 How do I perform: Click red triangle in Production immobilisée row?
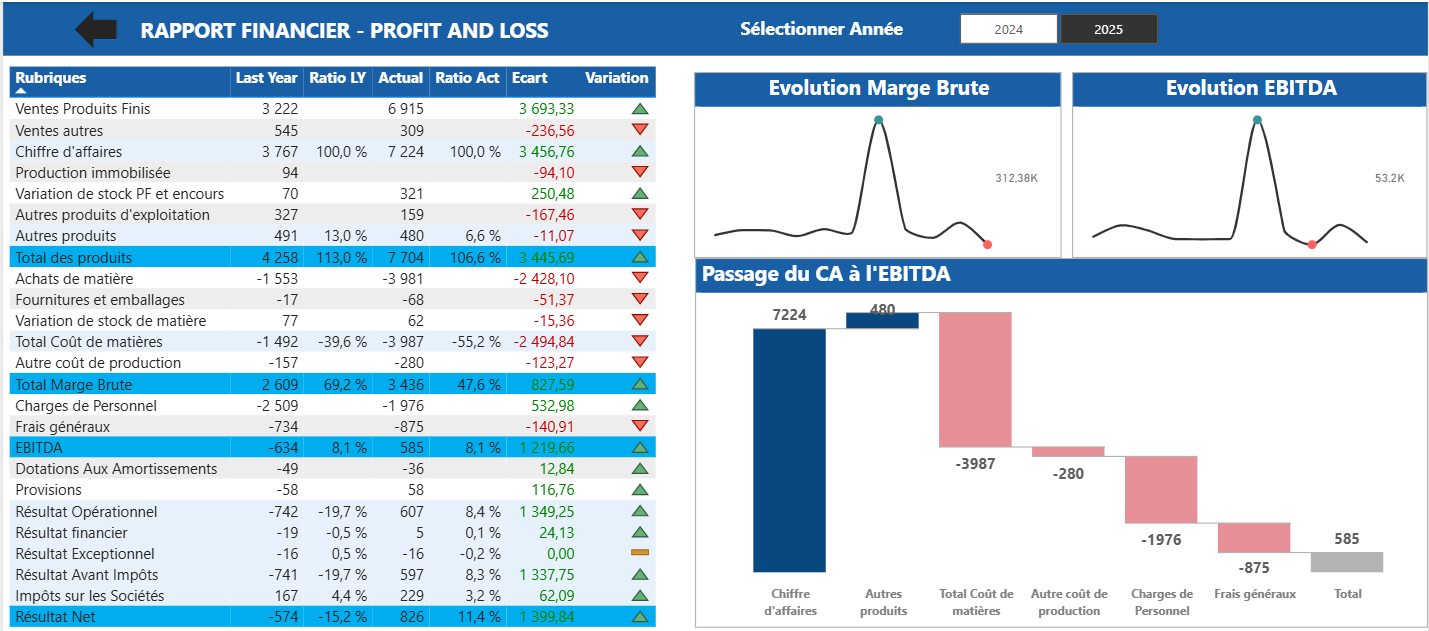point(640,172)
